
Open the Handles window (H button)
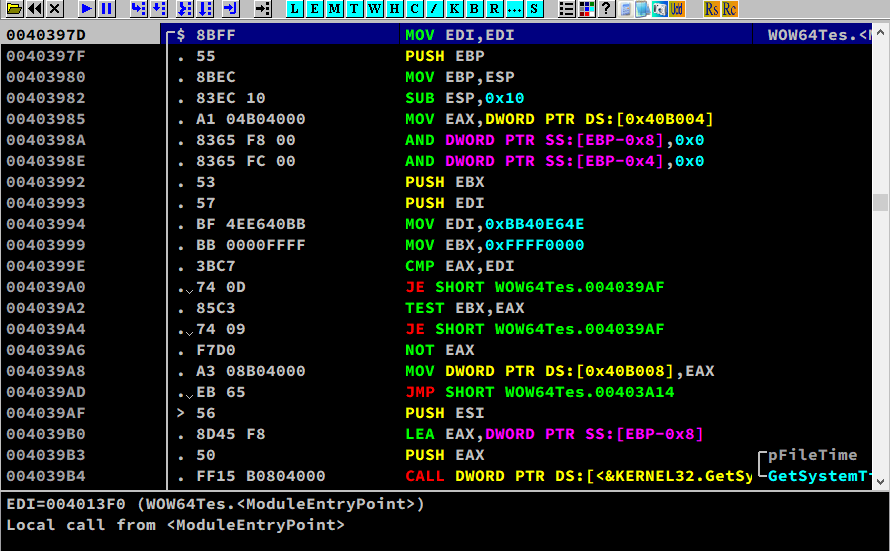(395, 9)
